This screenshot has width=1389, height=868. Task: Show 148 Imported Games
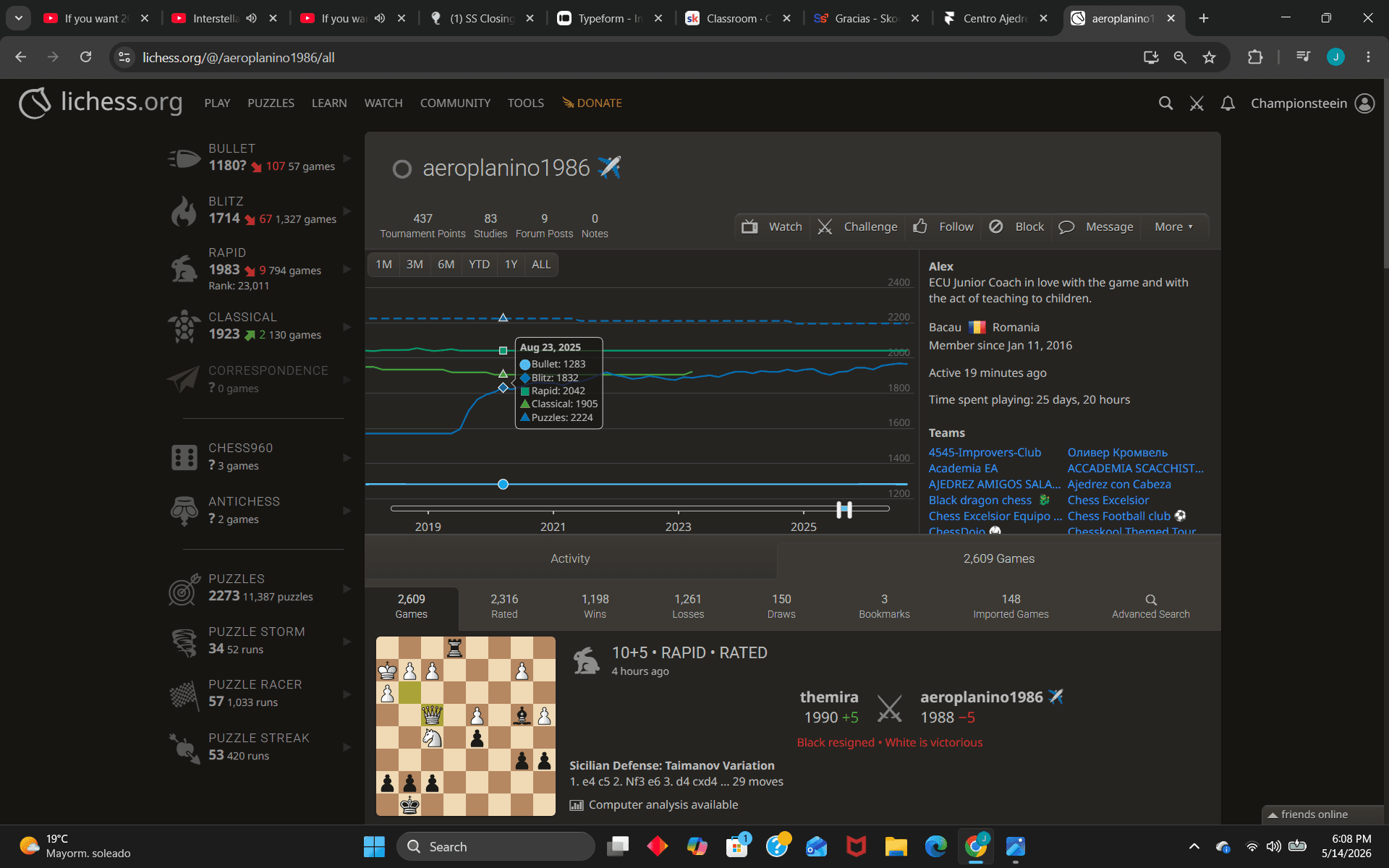point(1011,606)
